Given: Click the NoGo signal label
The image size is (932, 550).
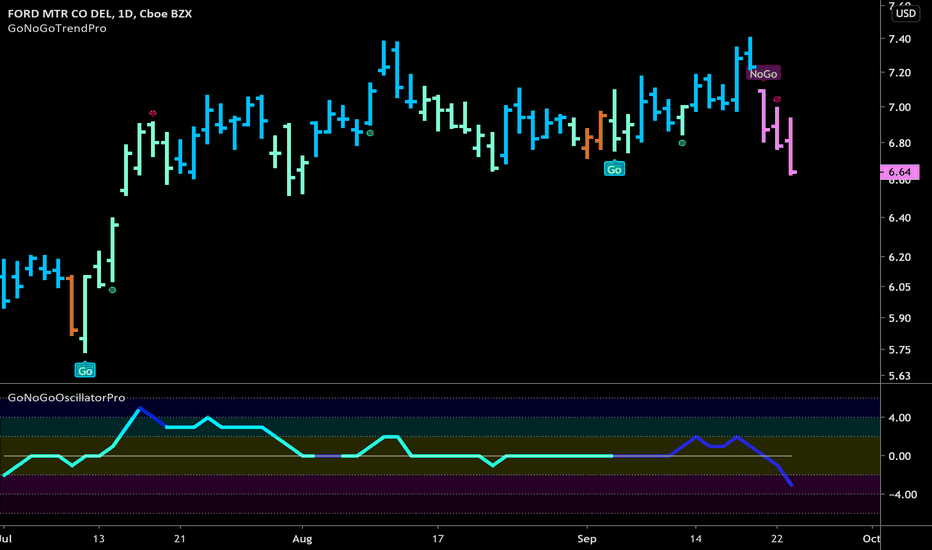Looking at the screenshot, I should 763,74.
